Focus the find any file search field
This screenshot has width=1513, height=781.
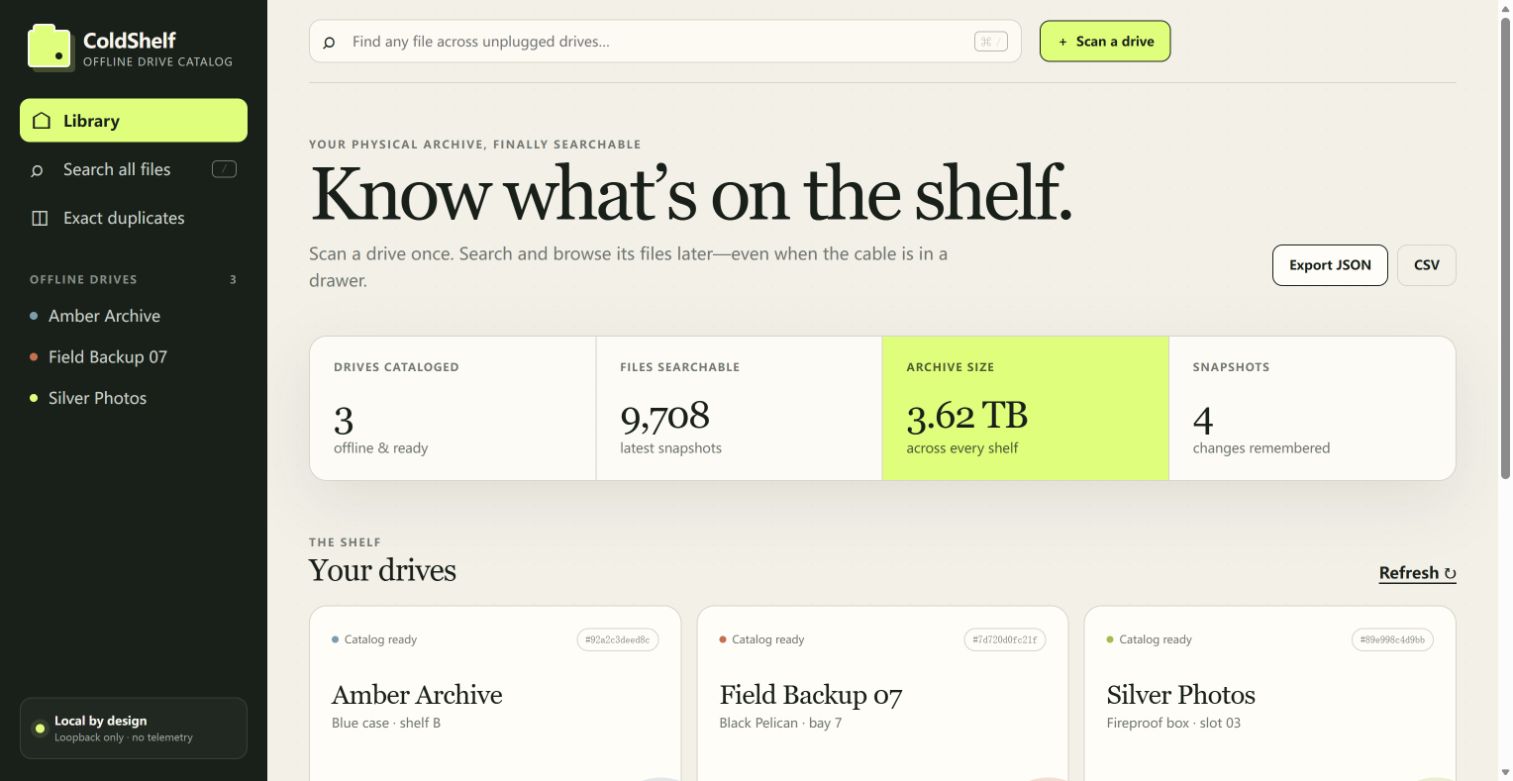(665, 41)
